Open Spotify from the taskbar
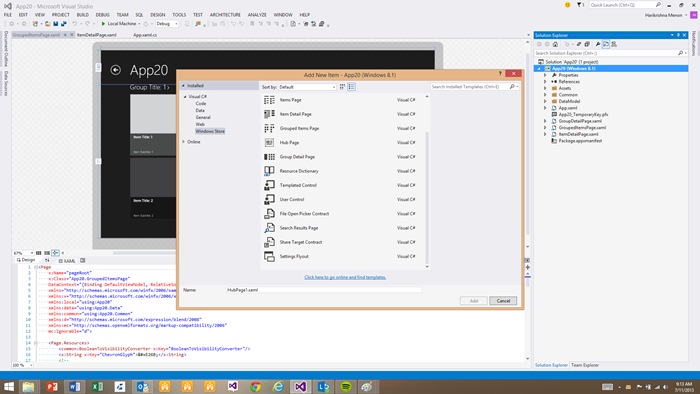This screenshot has height=394, width=700. point(346,386)
